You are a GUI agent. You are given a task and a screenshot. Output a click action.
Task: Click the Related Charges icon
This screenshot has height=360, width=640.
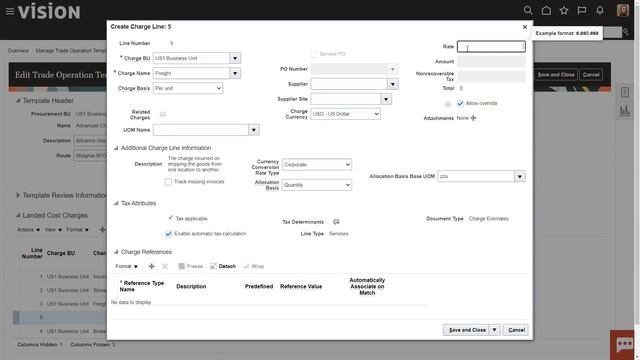click(x=163, y=114)
